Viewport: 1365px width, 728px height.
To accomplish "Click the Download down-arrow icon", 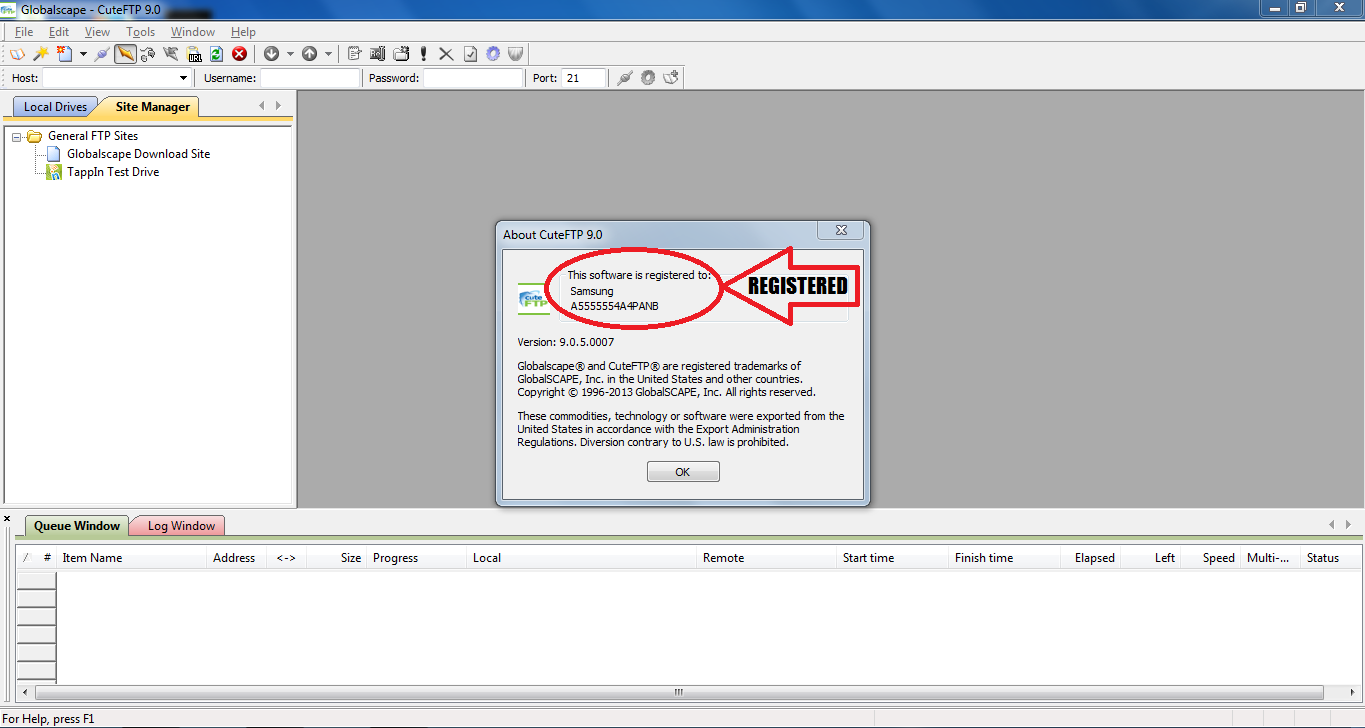I will pos(271,54).
